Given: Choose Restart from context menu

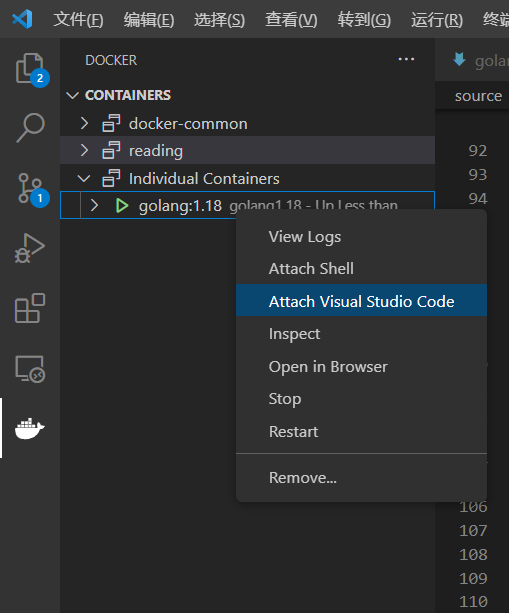Looking at the screenshot, I should click(361, 432).
